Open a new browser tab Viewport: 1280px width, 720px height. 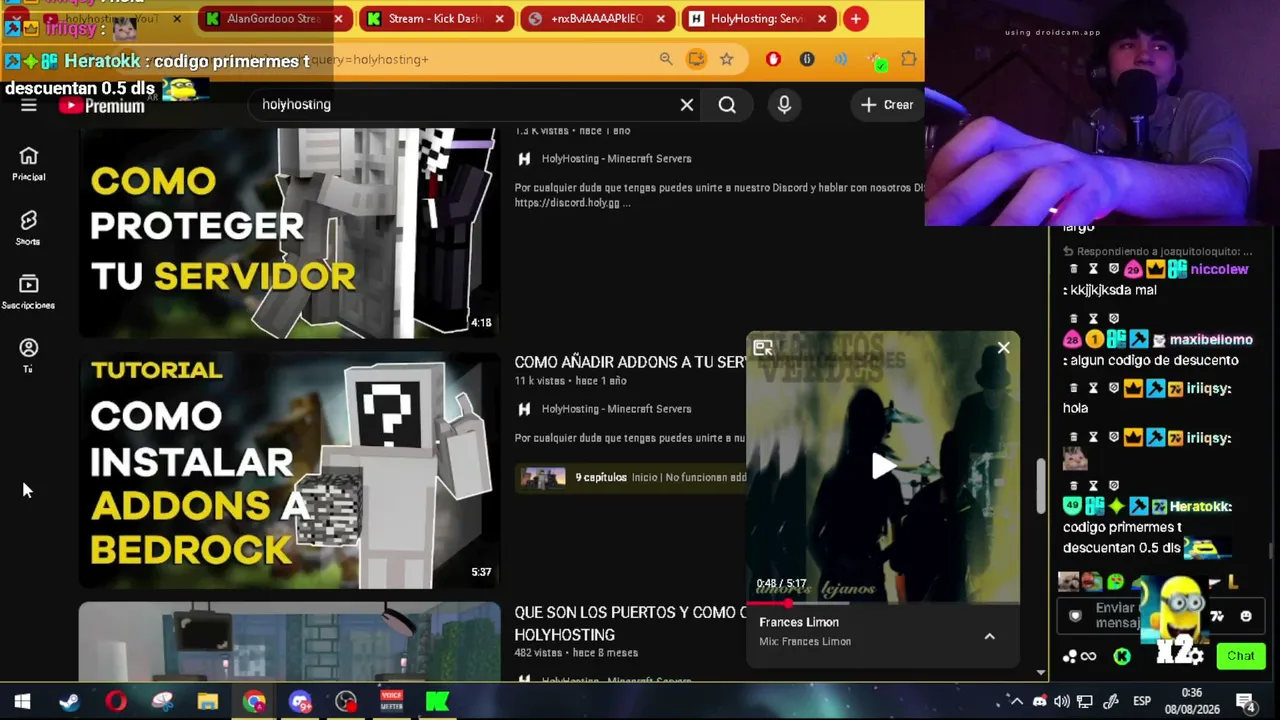(855, 18)
